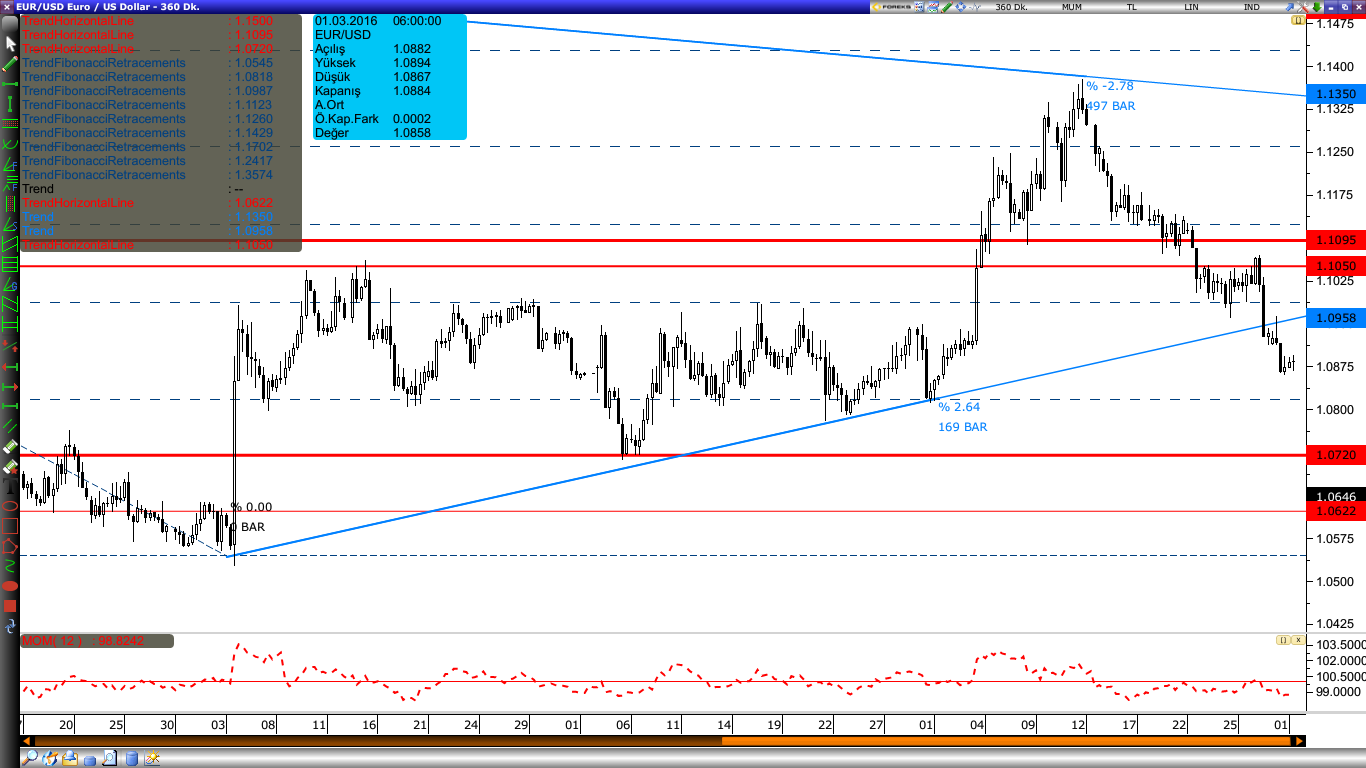Open the wrench and screwdriver settings icon

coord(1303,7)
